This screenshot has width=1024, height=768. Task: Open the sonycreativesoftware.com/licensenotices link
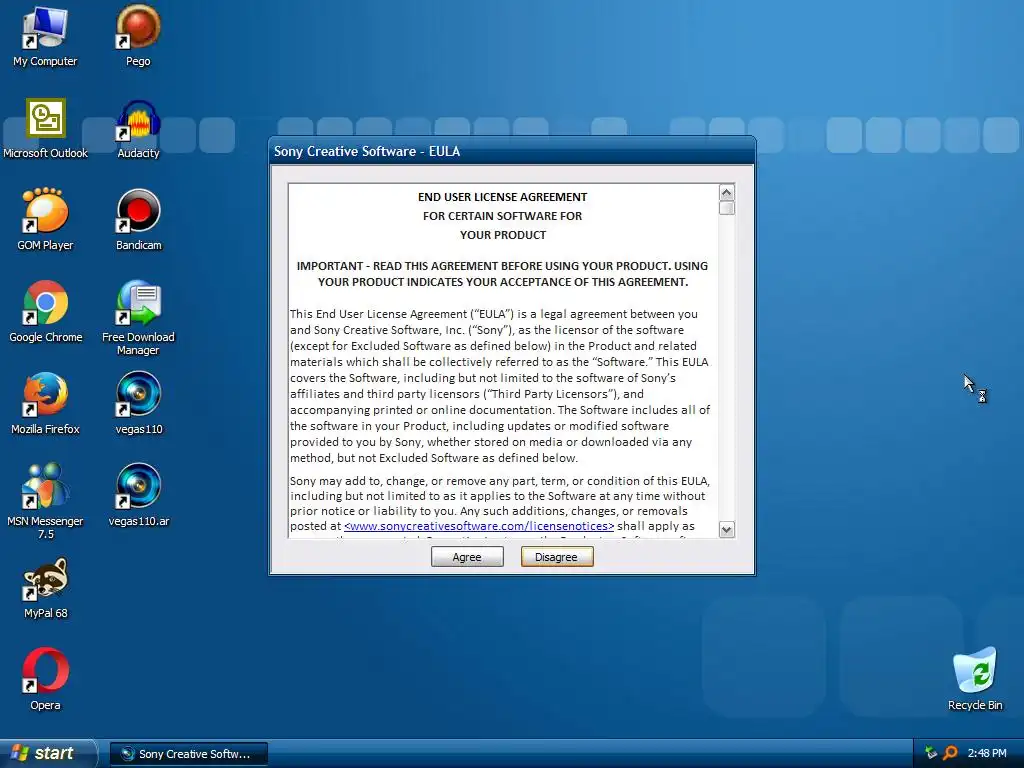(x=479, y=526)
